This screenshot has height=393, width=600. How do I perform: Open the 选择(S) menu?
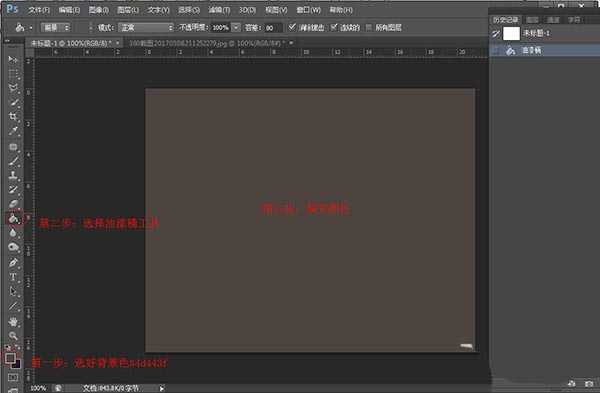click(189, 10)
